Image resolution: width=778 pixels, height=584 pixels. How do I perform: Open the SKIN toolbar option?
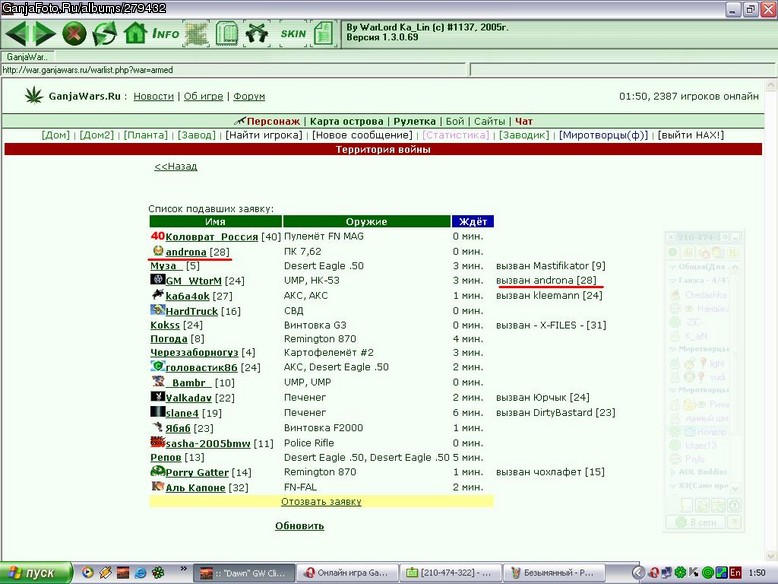[x=293, y=34]
